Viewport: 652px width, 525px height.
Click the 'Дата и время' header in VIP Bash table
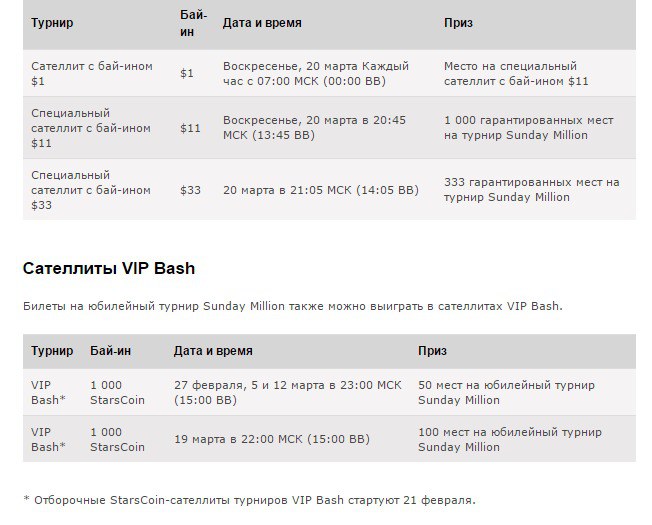tap(213, 351)
